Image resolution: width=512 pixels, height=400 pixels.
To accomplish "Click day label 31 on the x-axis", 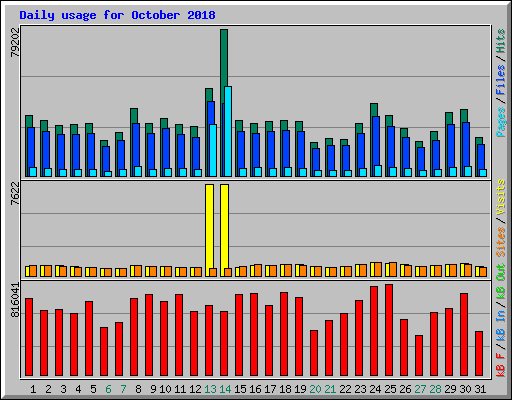I will tap(480, 389).
